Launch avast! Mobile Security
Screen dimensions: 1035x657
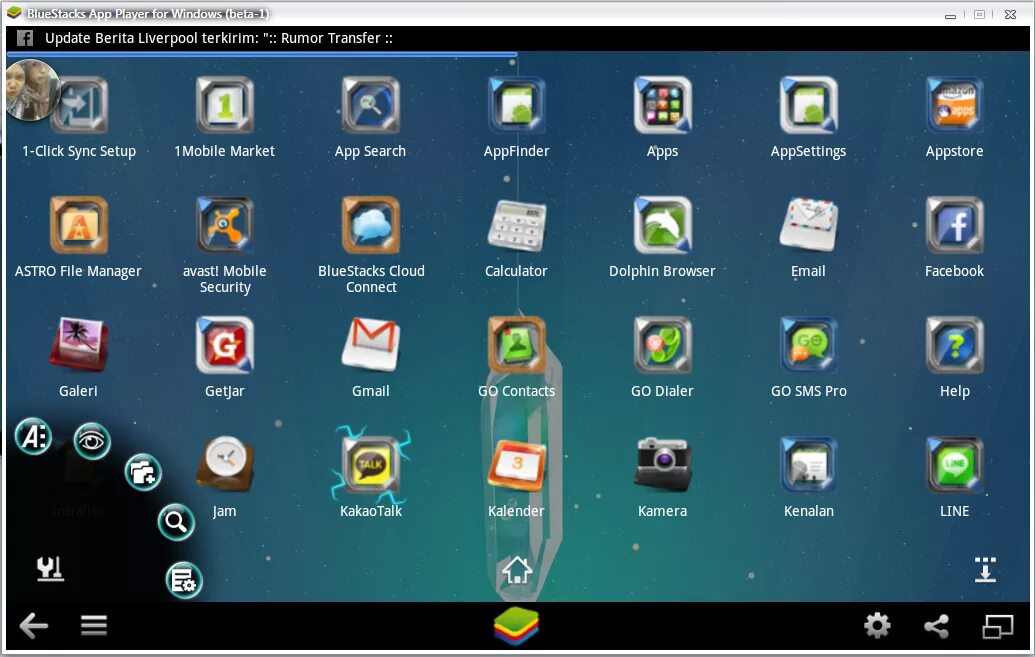point(225,225)
